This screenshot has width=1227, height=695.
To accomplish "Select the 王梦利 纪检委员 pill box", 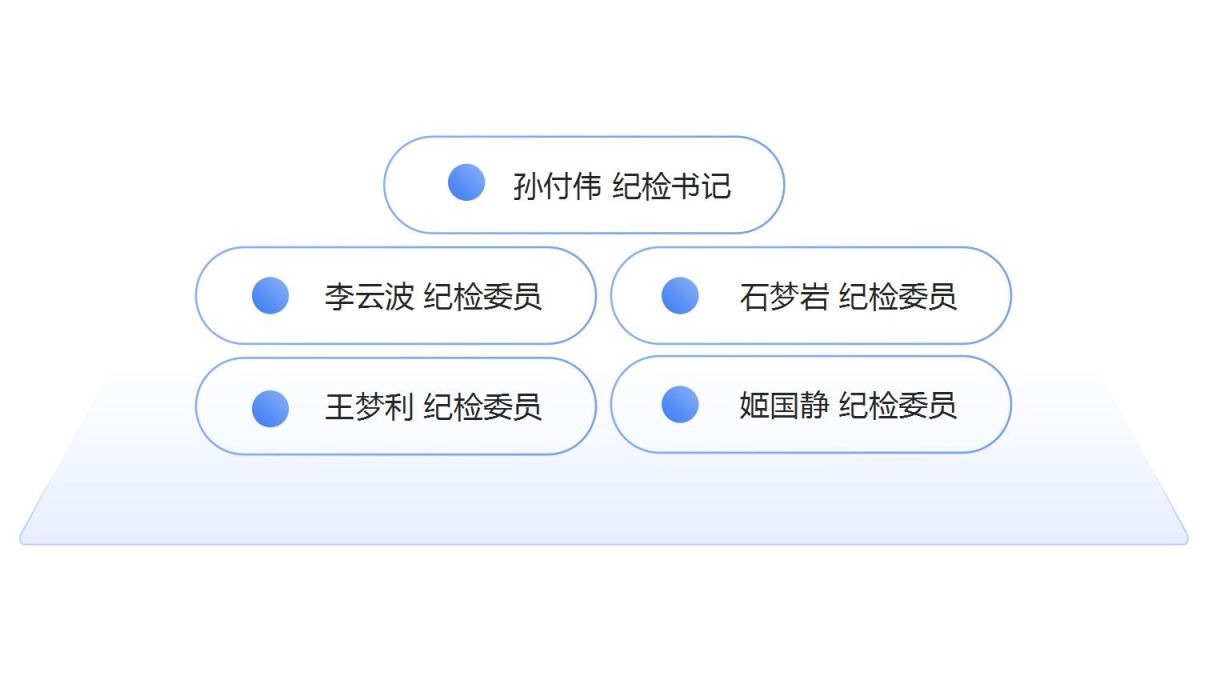I will pos(396,406).
